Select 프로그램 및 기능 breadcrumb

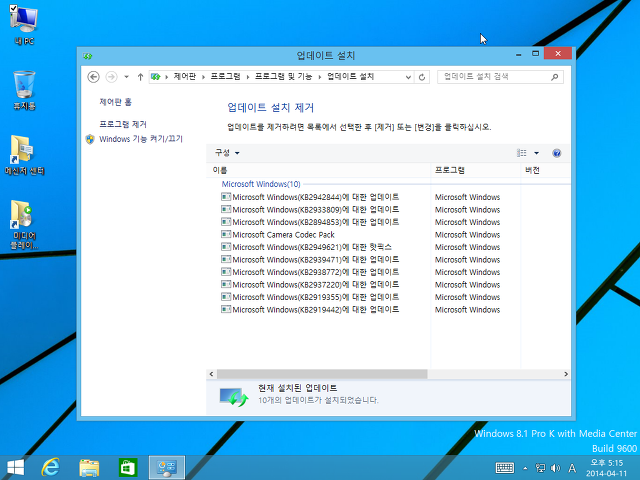point(283,76)
